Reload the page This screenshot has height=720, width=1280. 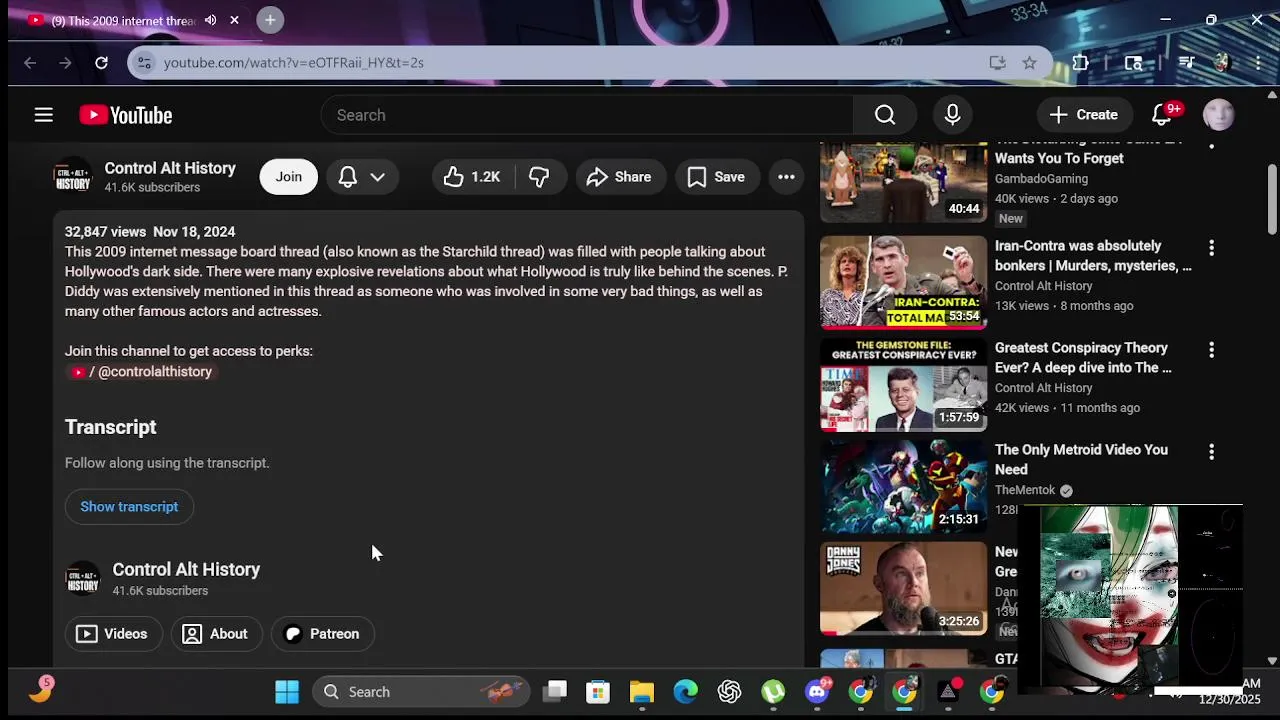[101, 63]
